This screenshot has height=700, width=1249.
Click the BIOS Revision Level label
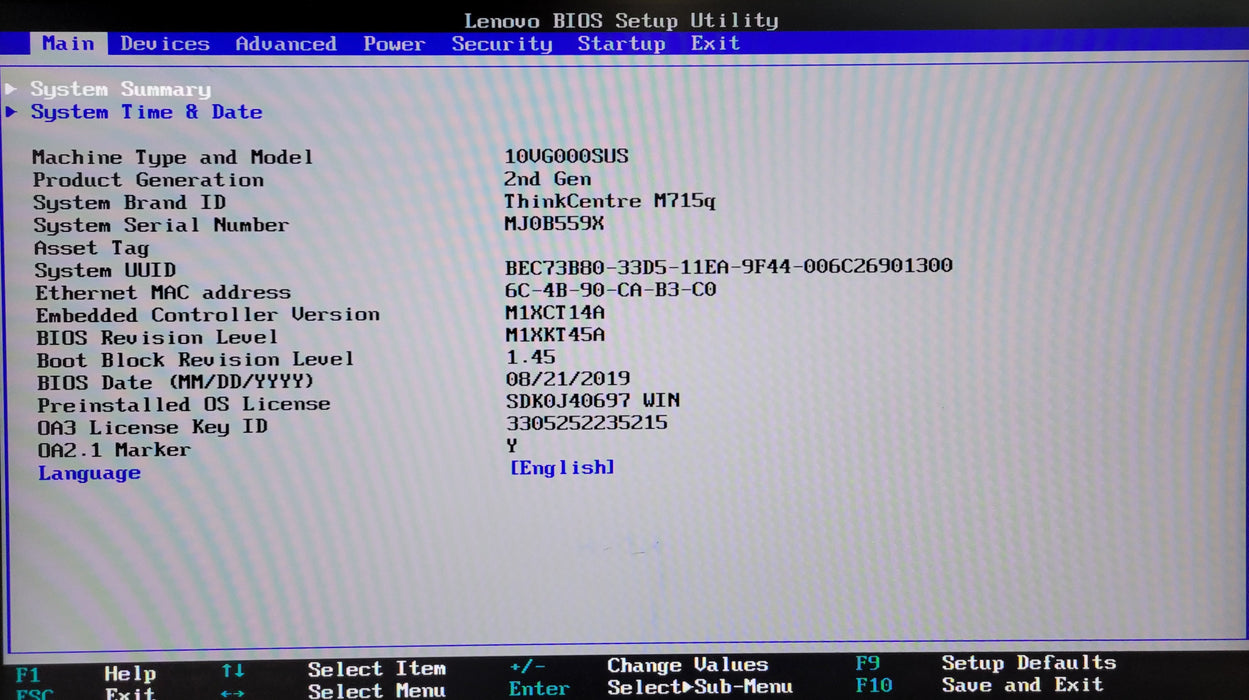(157, 338)
